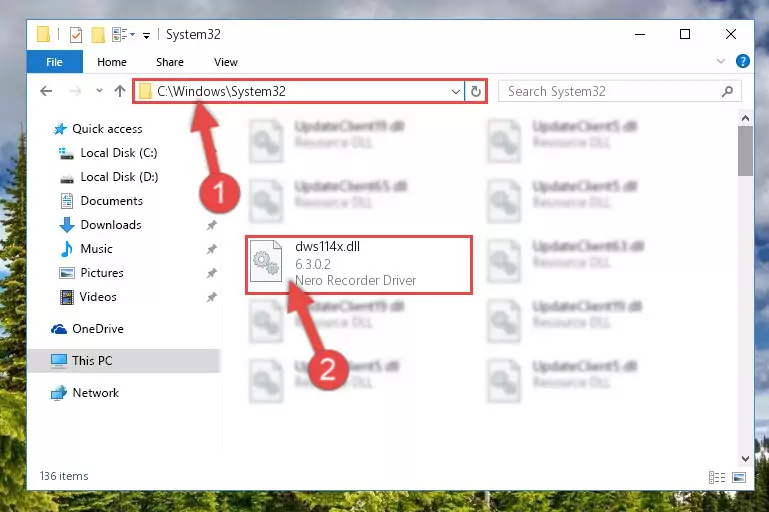Expand the ribbon with the chevron
This screenshot has width=769, height=512.
[720, 61]
